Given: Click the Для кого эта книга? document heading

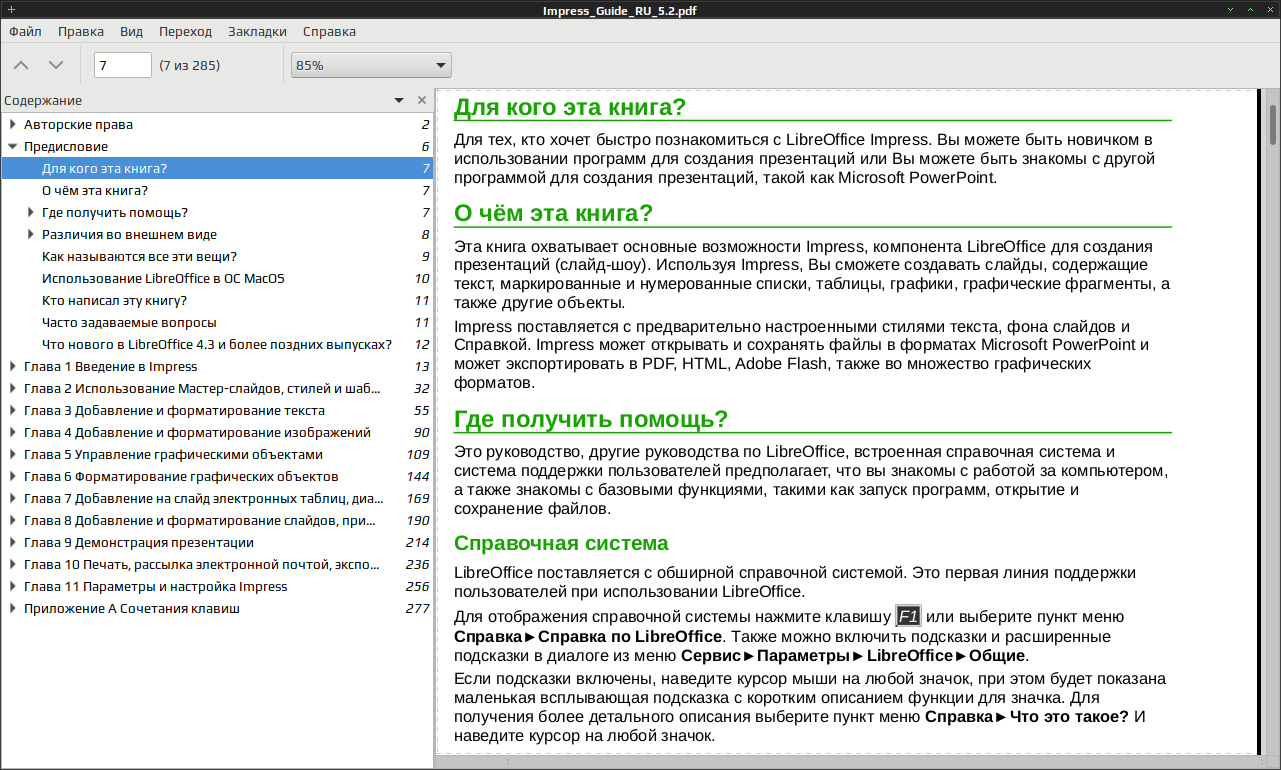Looking at the screenshot, I should coord(570,107).
